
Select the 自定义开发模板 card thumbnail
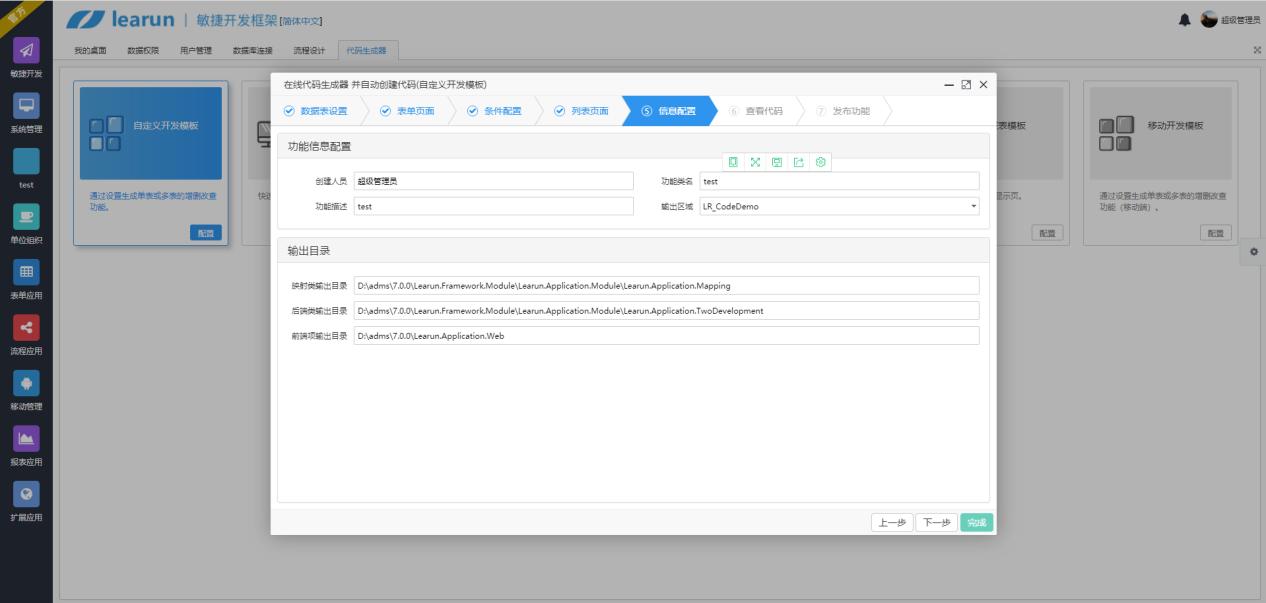[x=151, y=133]
